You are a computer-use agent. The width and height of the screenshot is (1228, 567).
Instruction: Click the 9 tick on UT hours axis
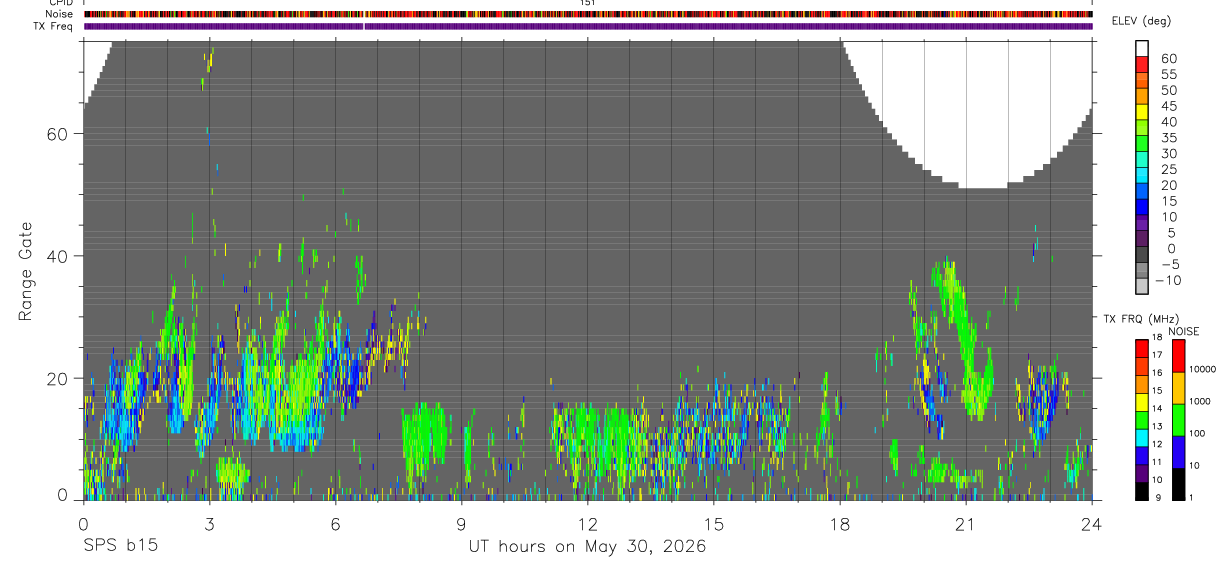(461, 523)
